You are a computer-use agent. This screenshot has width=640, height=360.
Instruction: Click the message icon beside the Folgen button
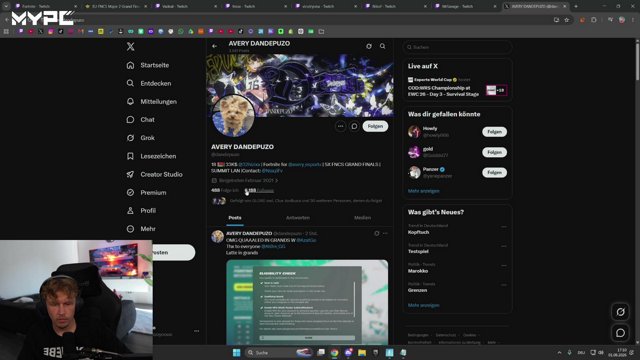tap(354, 126)
